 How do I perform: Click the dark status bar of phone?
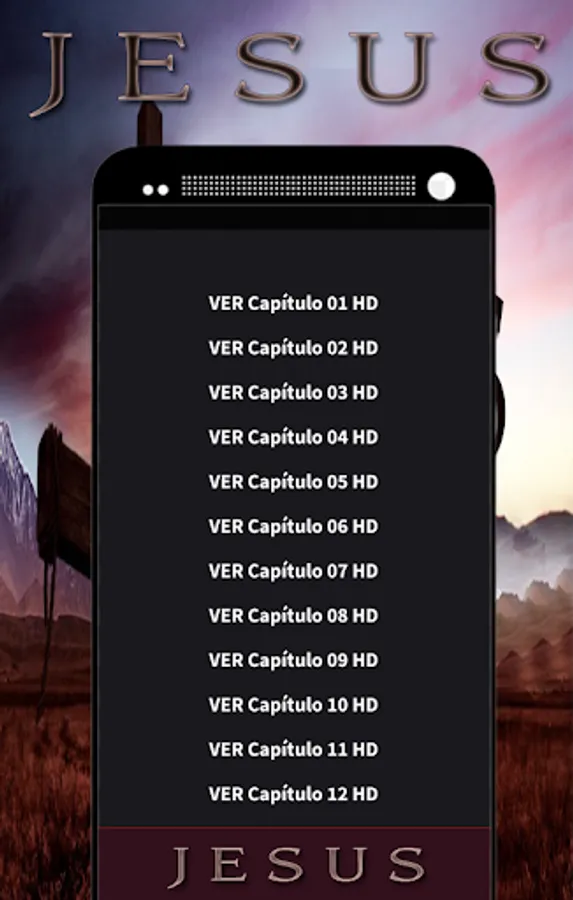coord(295,218)
